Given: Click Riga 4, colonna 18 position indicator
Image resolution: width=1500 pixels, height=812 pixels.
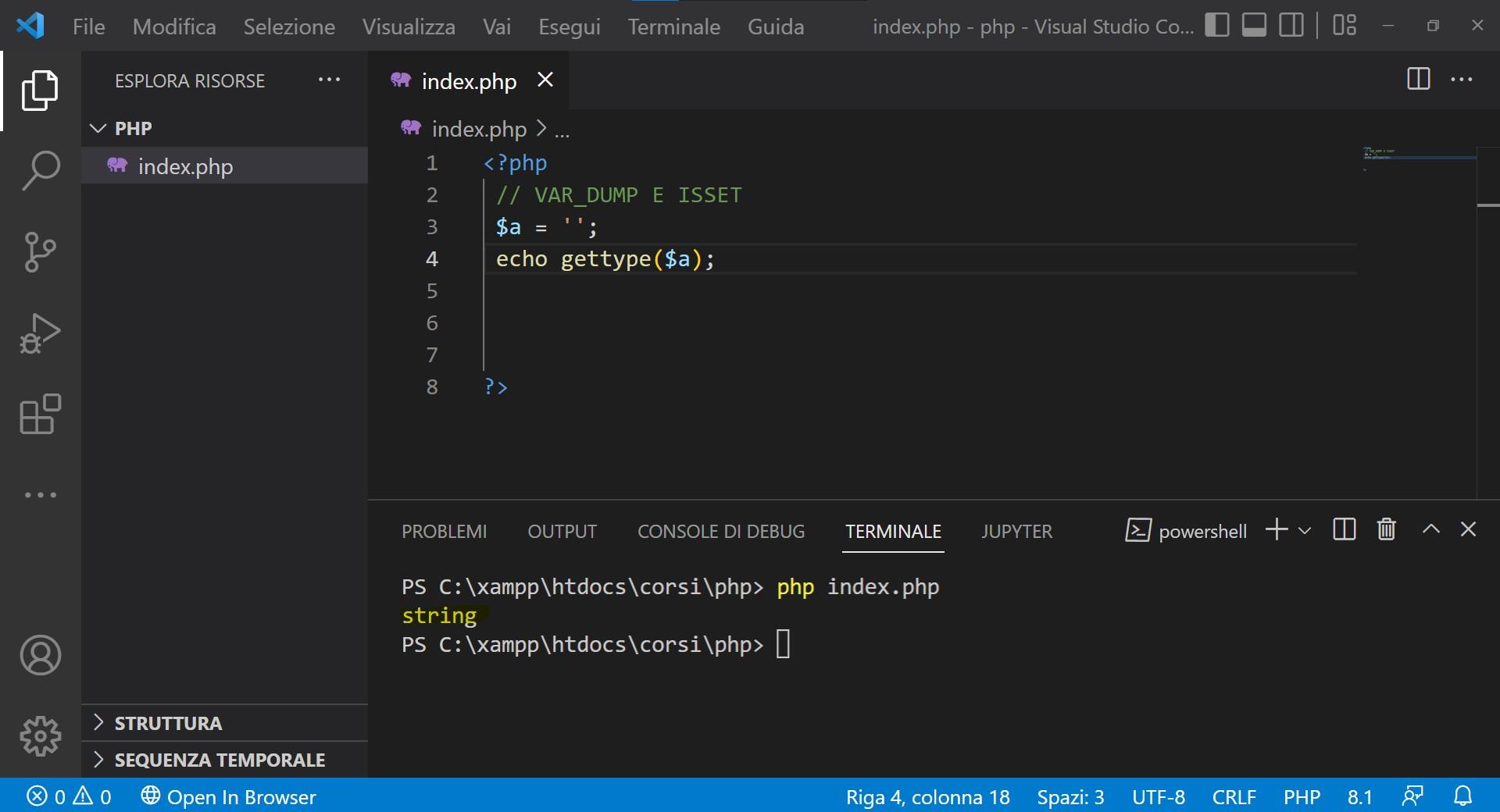Looking at the screenshot, I should (927, 796).
